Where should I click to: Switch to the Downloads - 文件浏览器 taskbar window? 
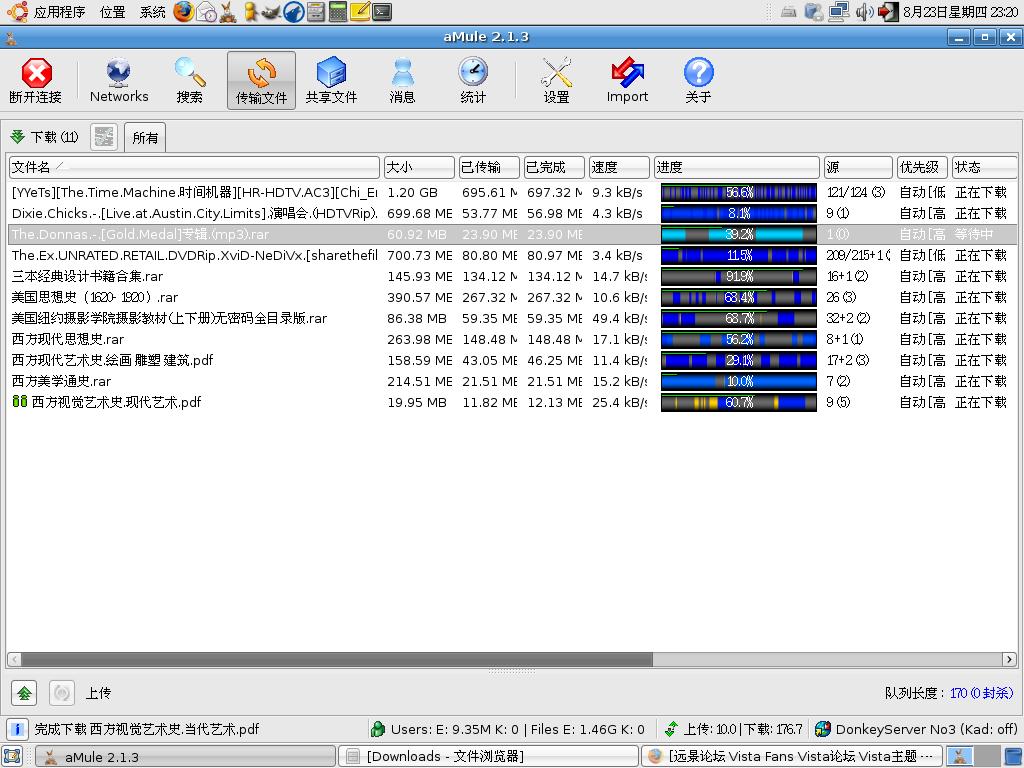(488, 756)
